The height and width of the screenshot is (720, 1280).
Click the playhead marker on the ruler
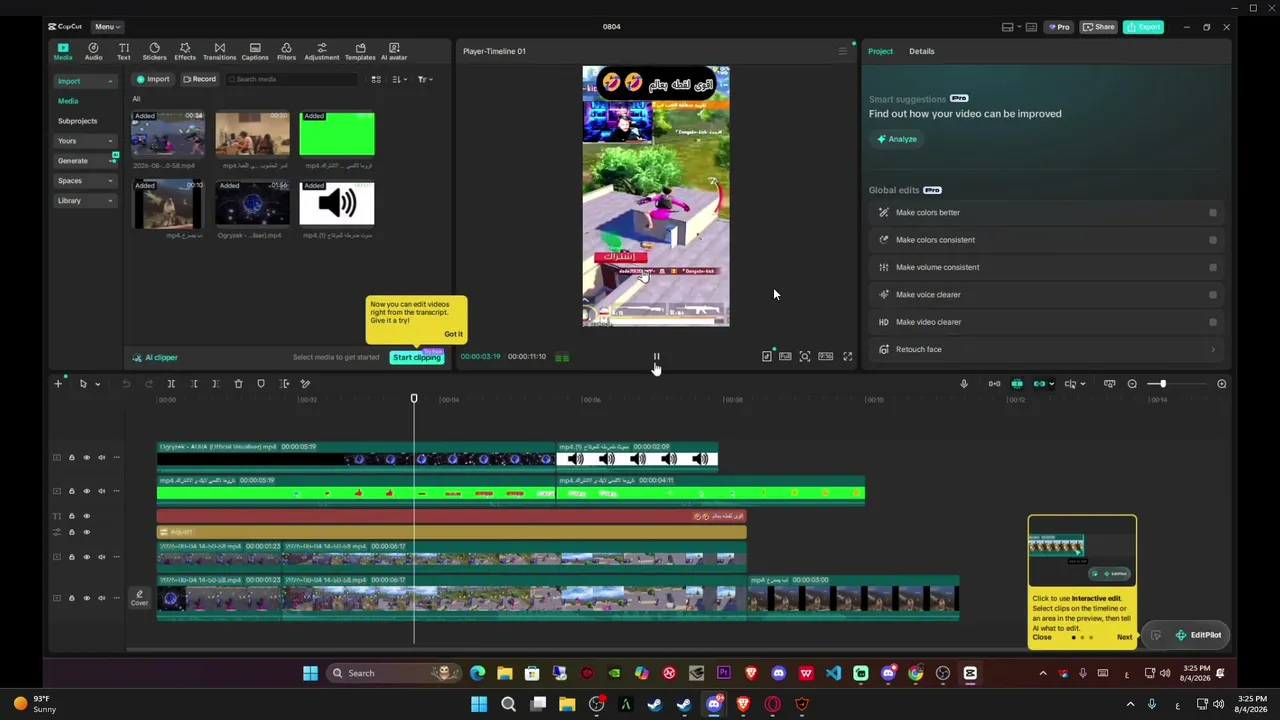pyautogui.click(x=414, y=399)
